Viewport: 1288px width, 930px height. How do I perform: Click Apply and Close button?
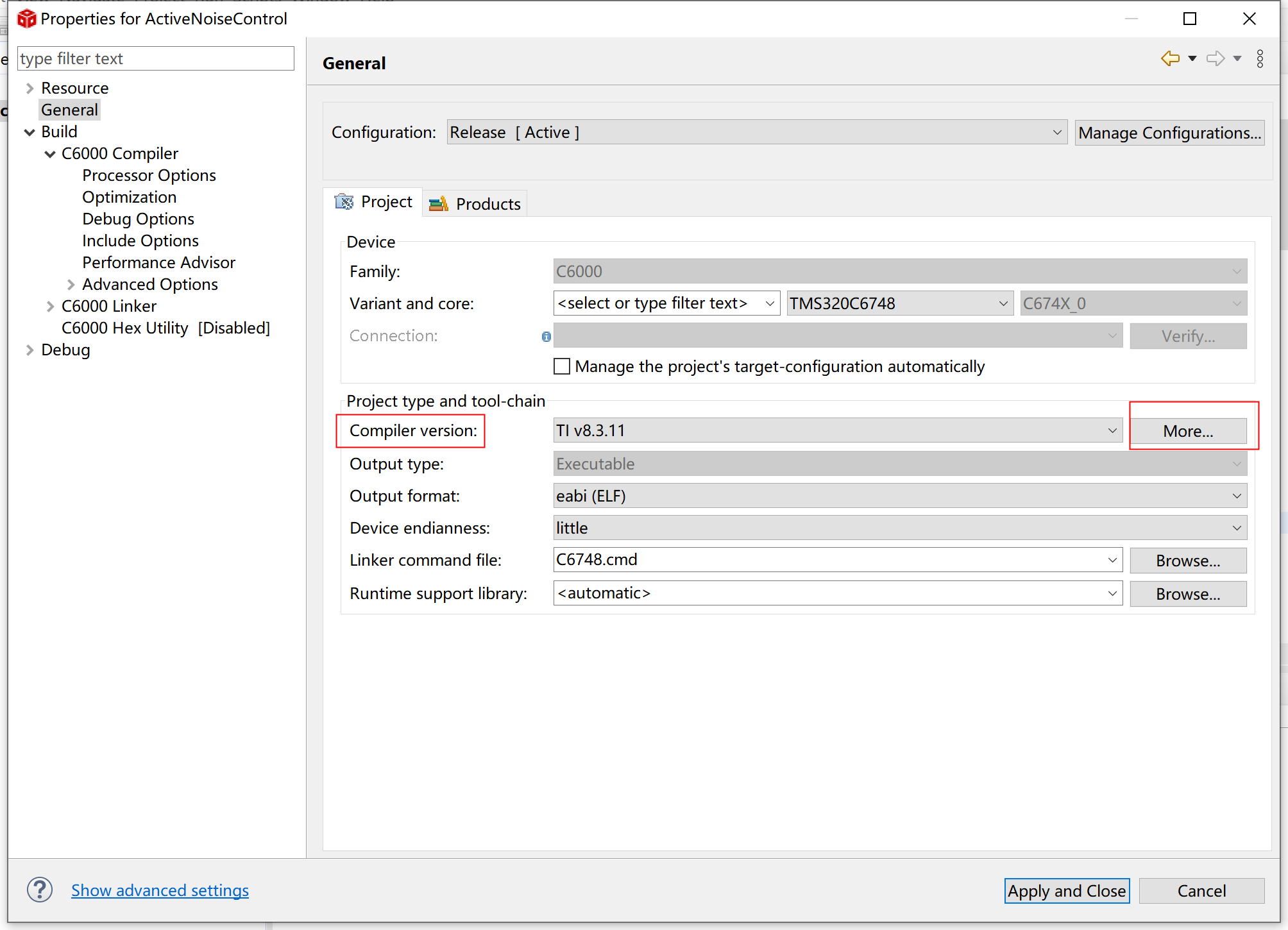[x=1066, y=891]
